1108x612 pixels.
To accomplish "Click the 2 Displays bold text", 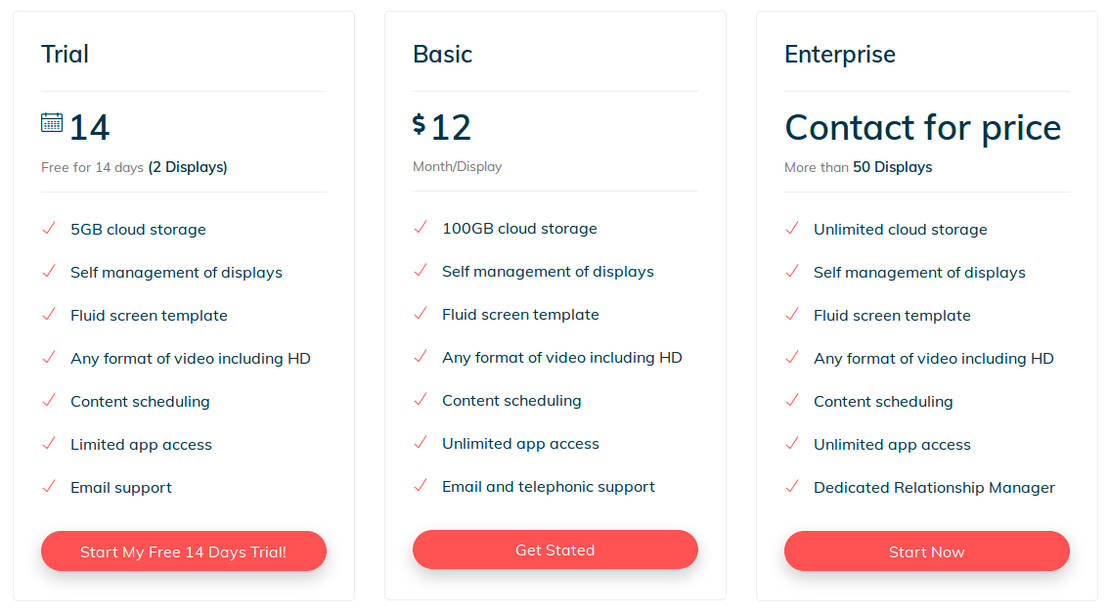I will (188, 167).
